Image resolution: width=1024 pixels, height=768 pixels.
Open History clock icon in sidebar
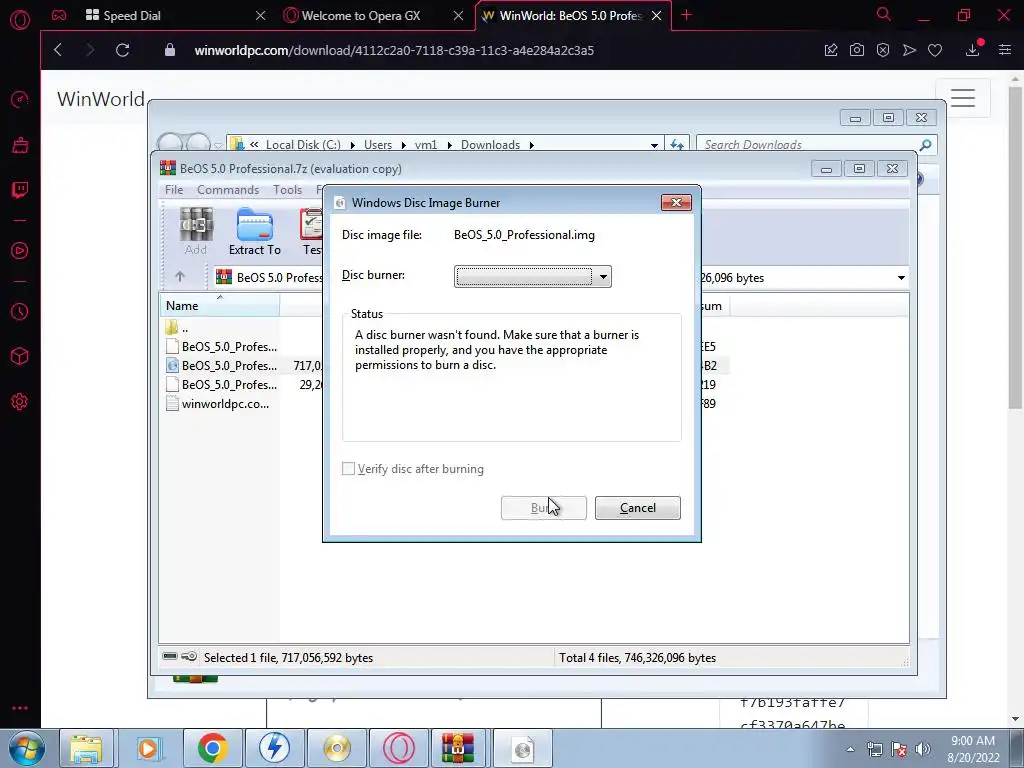pyautogui.click(x=20, y=312)
